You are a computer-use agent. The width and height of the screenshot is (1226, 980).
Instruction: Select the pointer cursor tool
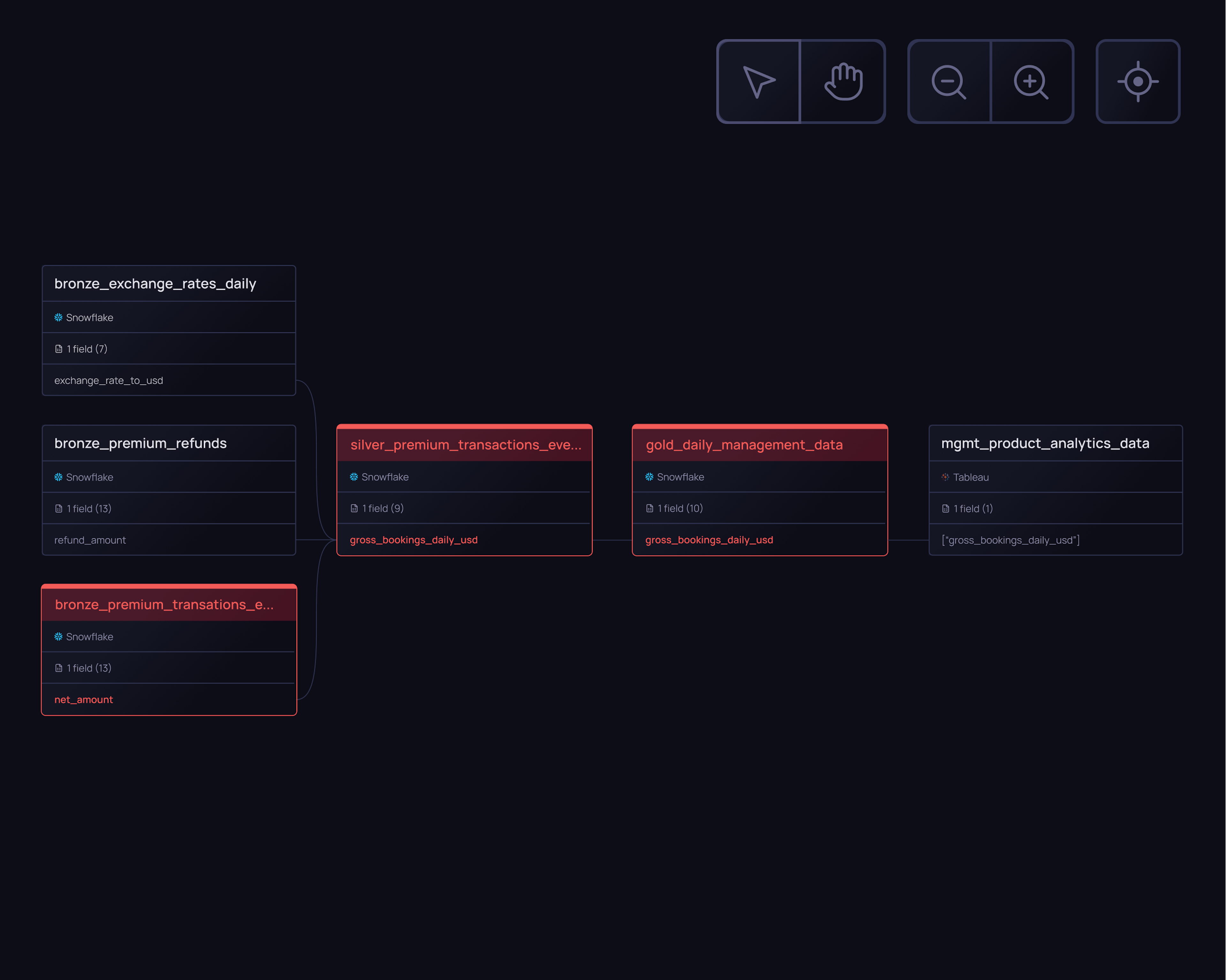click(759, 81)
